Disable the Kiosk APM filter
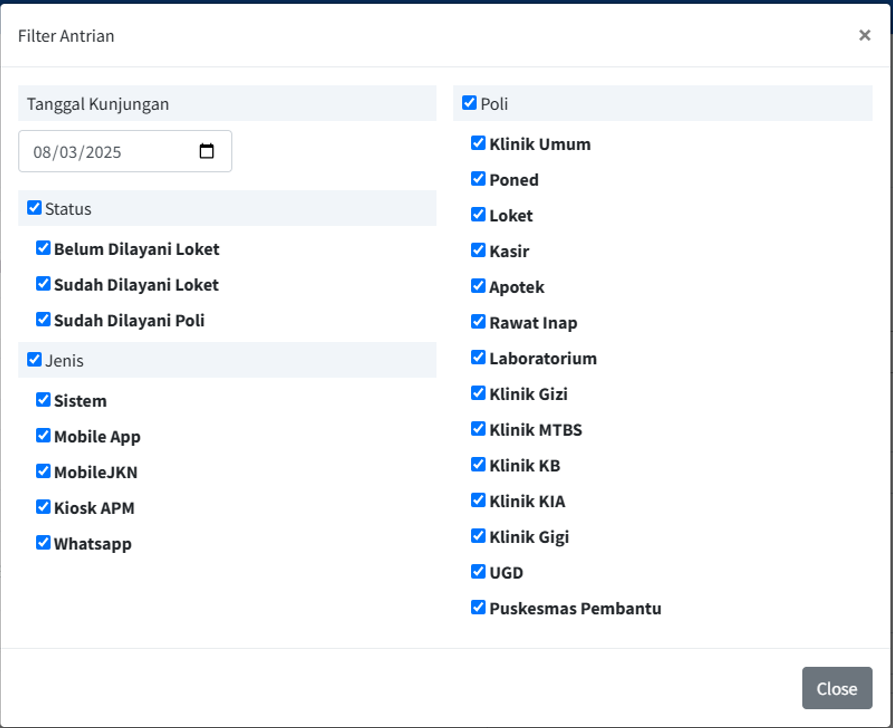The height and width of the screenshot is (728, 893). [x=43, y=507]
